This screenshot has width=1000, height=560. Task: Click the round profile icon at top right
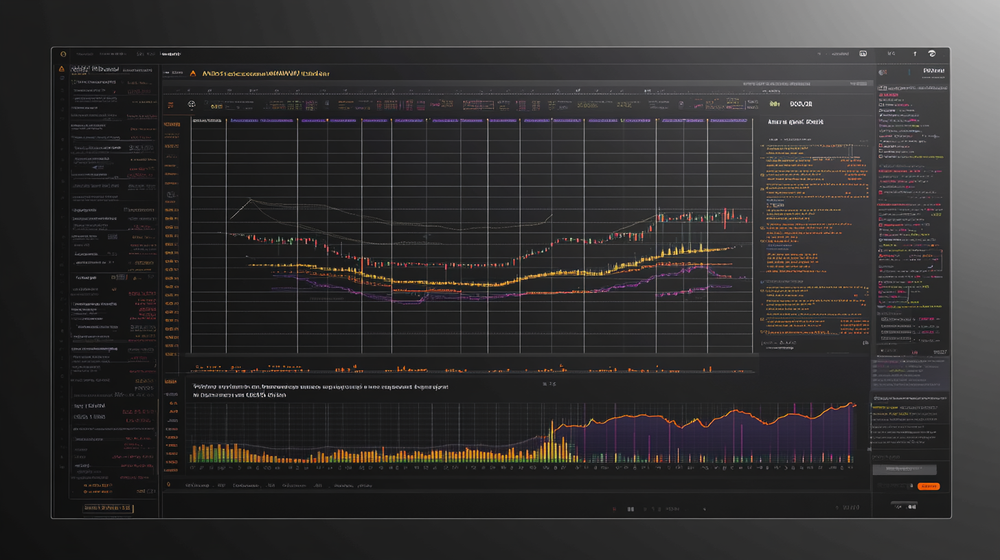932,54
